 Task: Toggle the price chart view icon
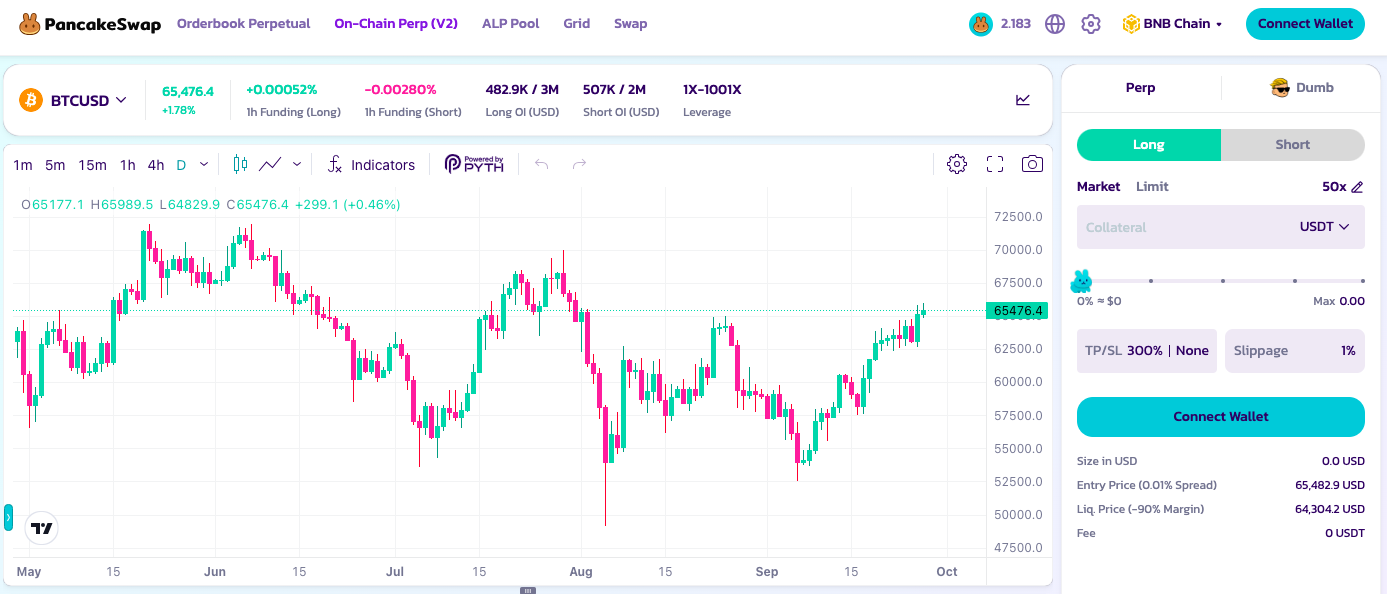[1023, 100]
